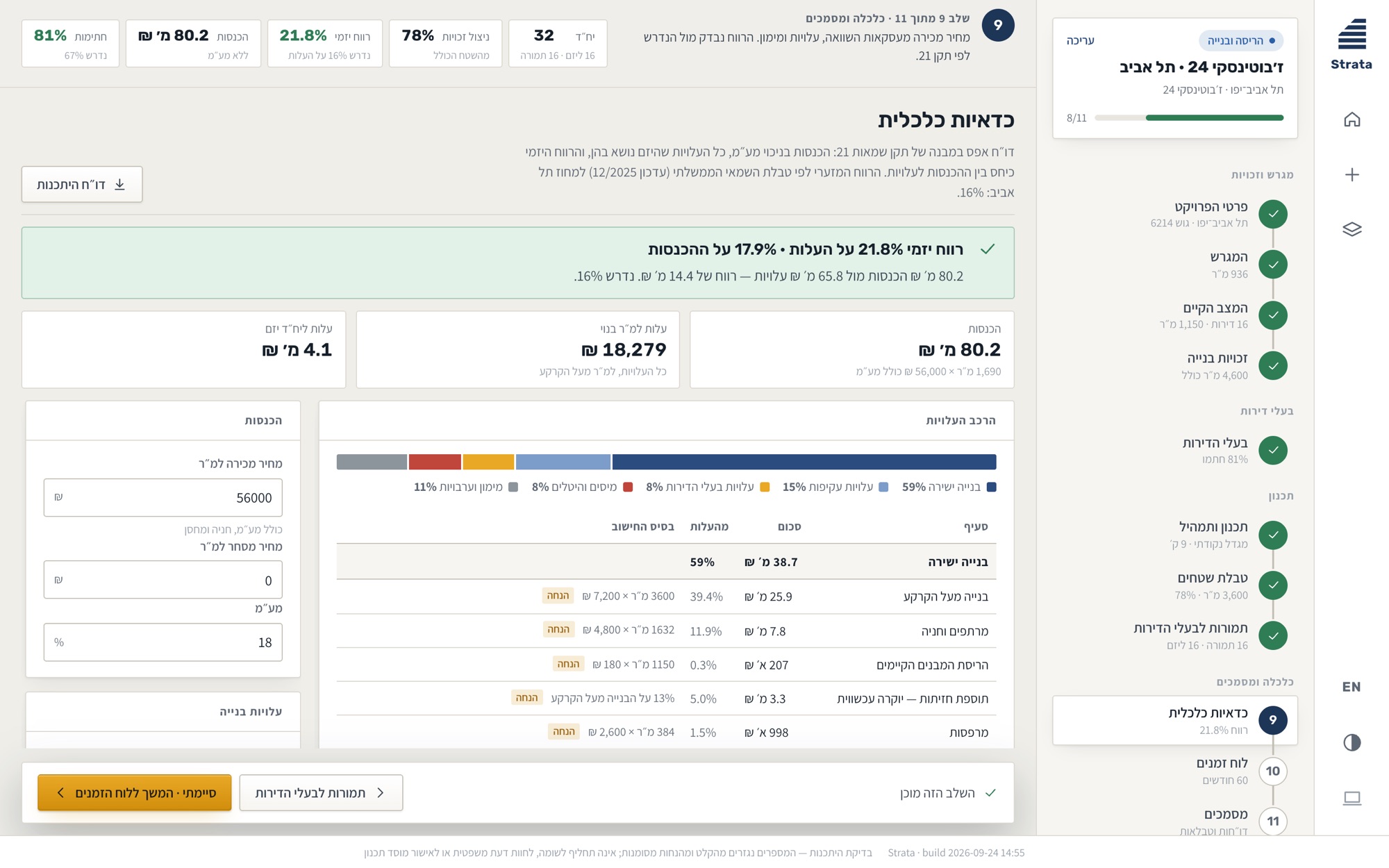The height and width of the screenshot is (868, 1389).
Task: Click the הריסה ובנייה status badge
Action: [1241, 40]
